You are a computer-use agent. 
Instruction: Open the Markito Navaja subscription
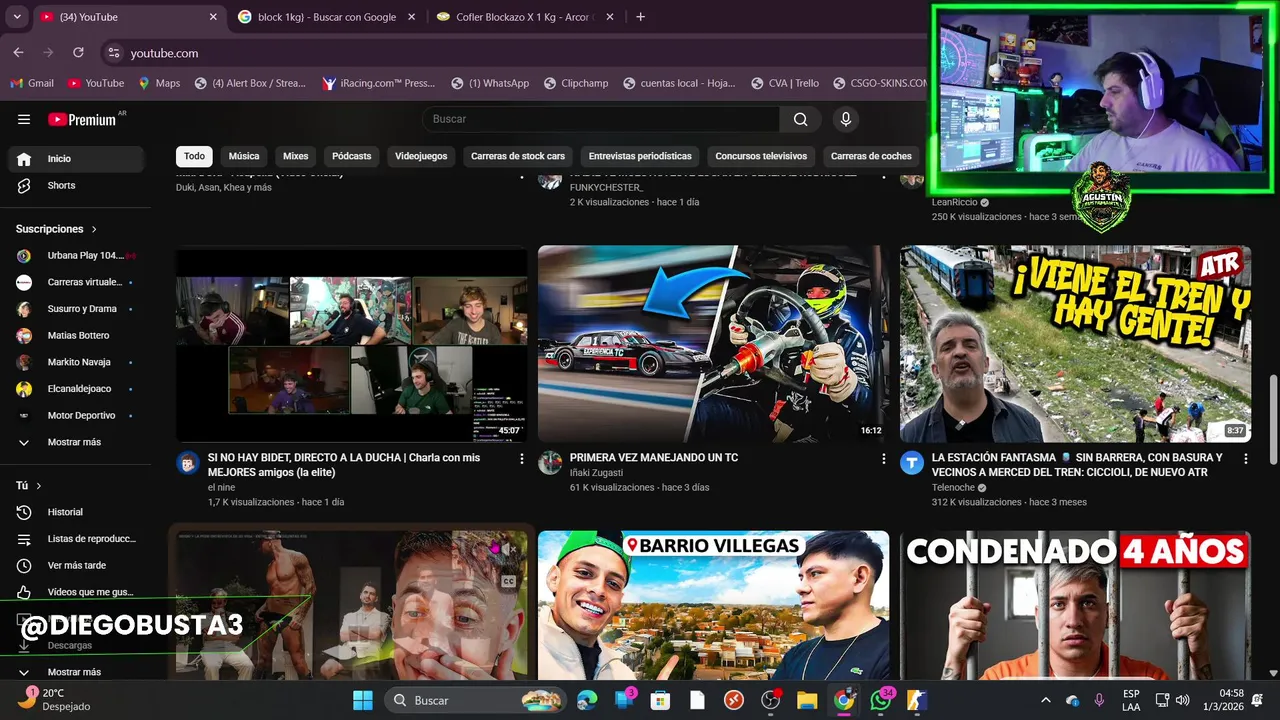76,362
